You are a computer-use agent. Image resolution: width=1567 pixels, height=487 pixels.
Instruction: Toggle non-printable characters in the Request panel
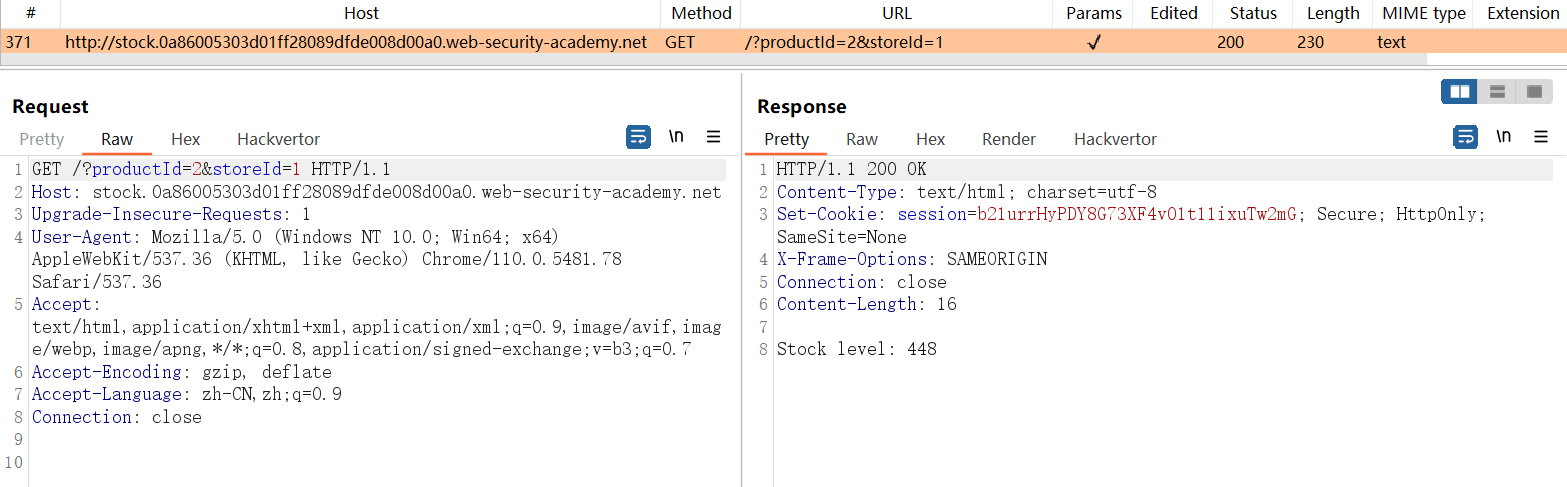coord(676,137)
